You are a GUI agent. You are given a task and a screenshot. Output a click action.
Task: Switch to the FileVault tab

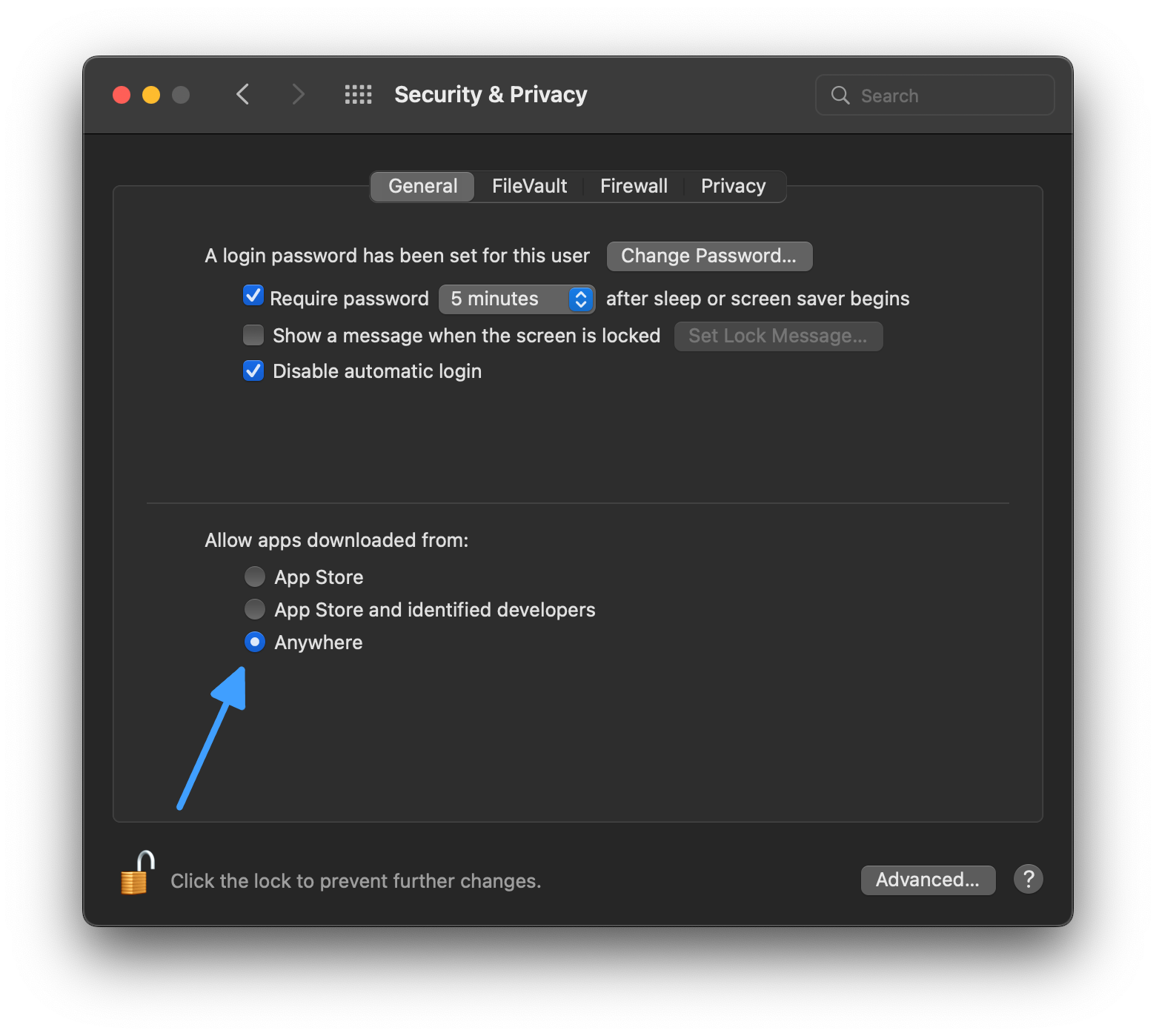pos(529,186)
